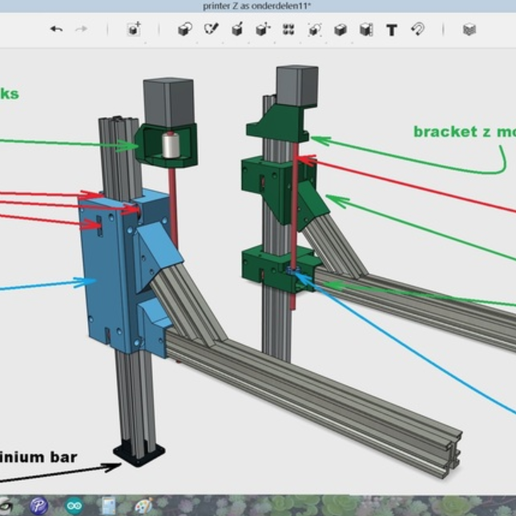Image resolution: width=516 pixels, height=516 pixels.
Task: Open the Sketch tool
Action: pos(211,29)
